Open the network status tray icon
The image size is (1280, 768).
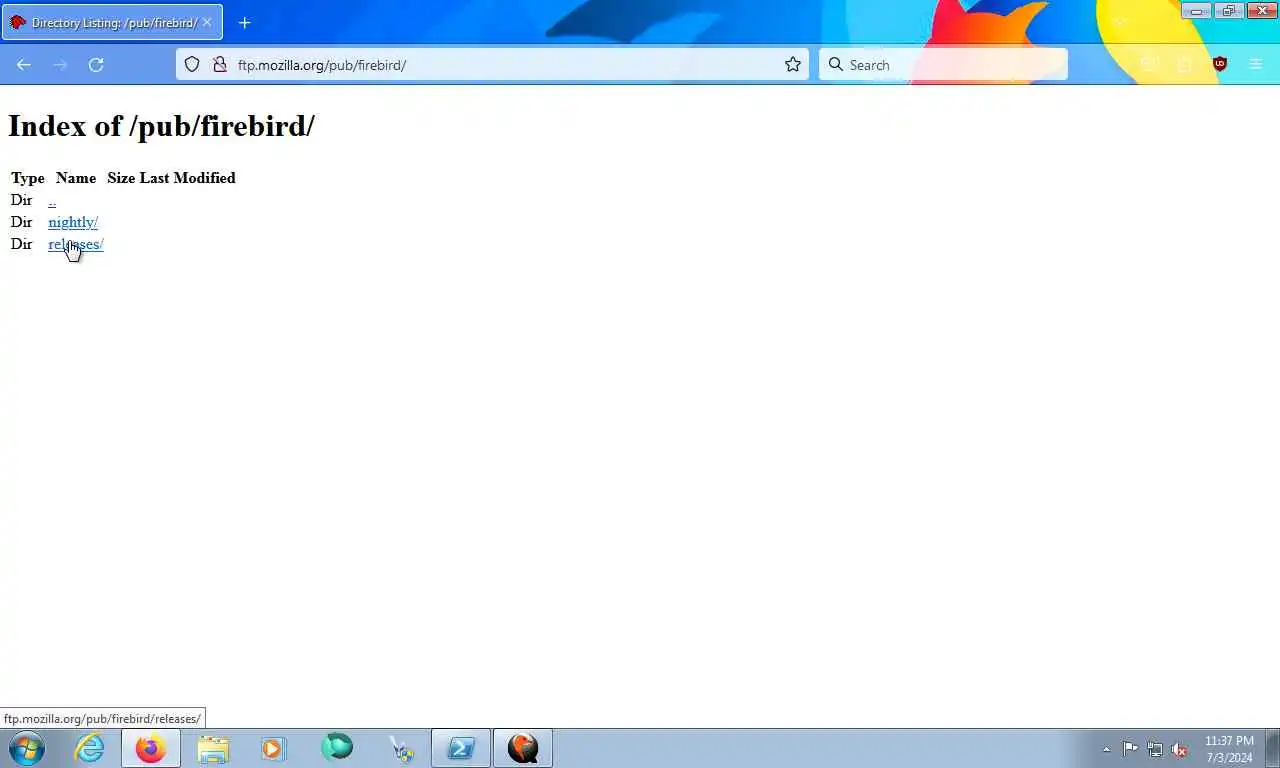pyautogui.click(x=1155, y=749)
